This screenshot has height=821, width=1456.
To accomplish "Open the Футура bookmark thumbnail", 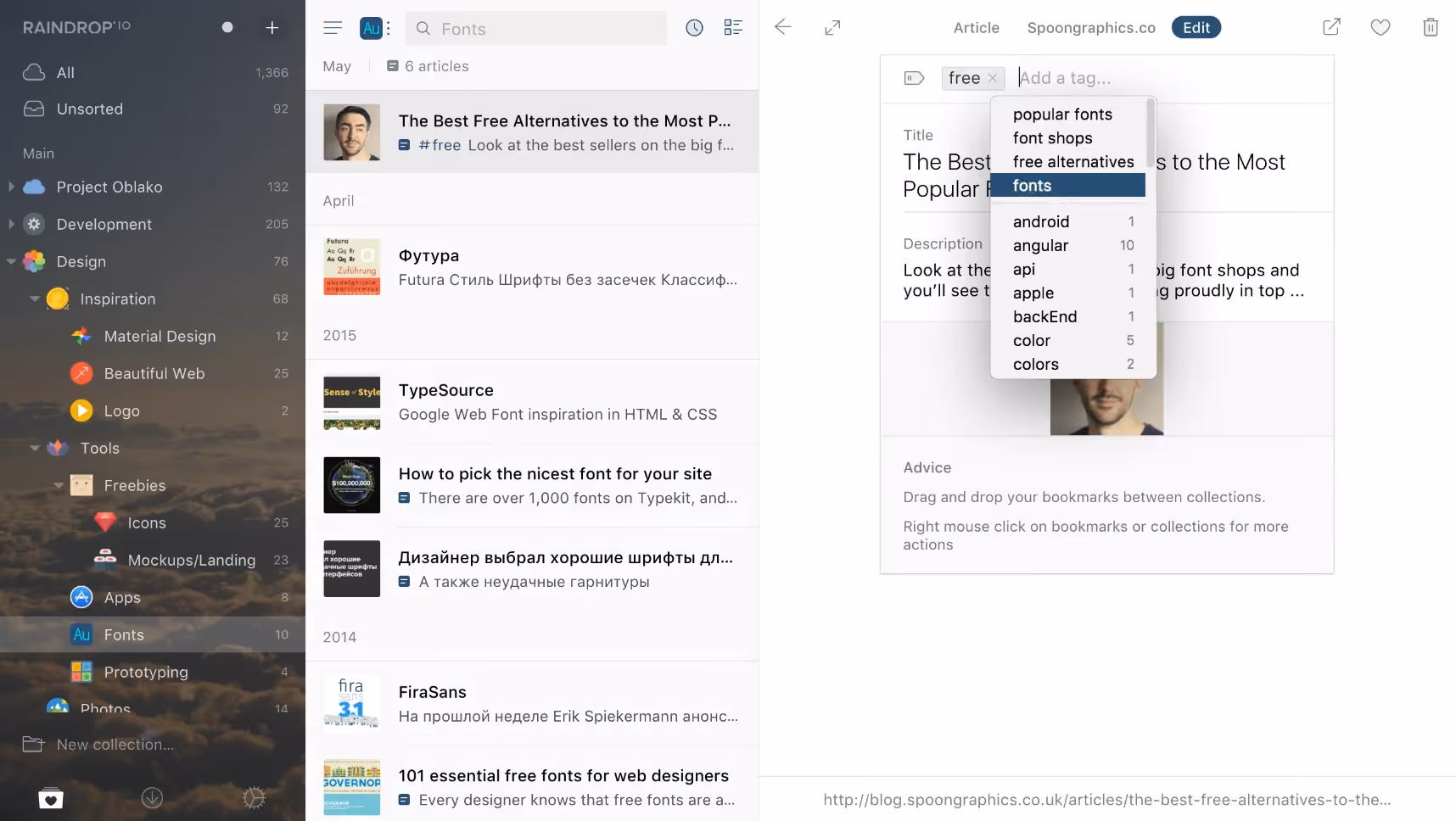I will [351, 267].
